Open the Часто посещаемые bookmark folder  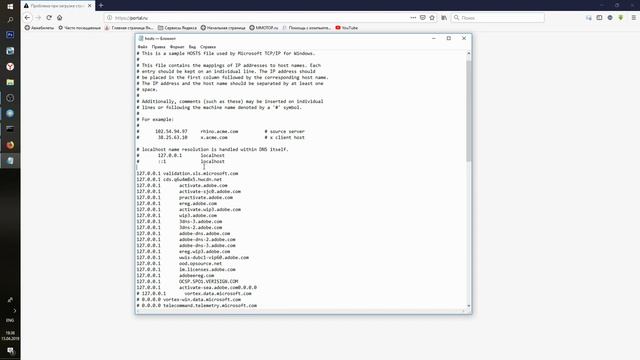(x=79, y=28)
